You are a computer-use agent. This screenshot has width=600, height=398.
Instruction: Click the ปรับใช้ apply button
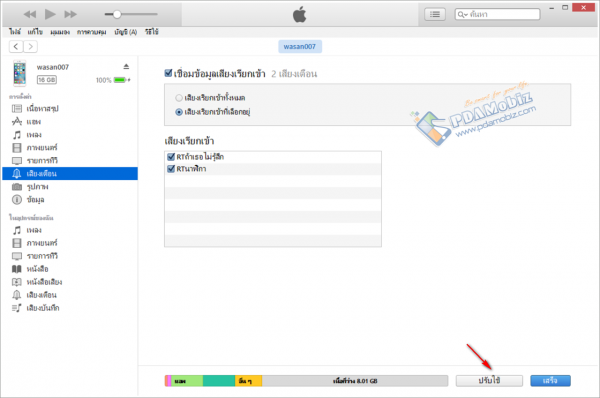(489, 381)
